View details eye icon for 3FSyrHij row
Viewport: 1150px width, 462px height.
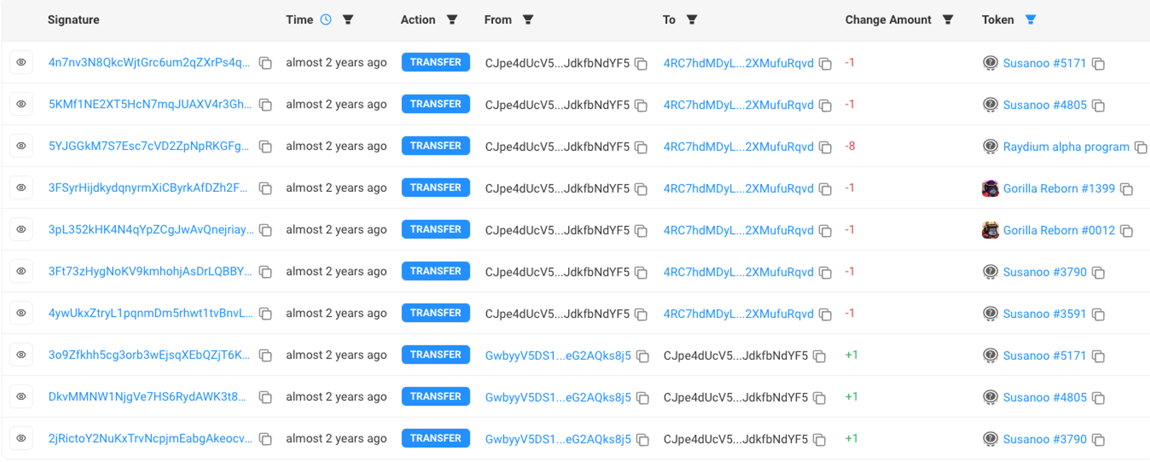[x=21, y=188]
